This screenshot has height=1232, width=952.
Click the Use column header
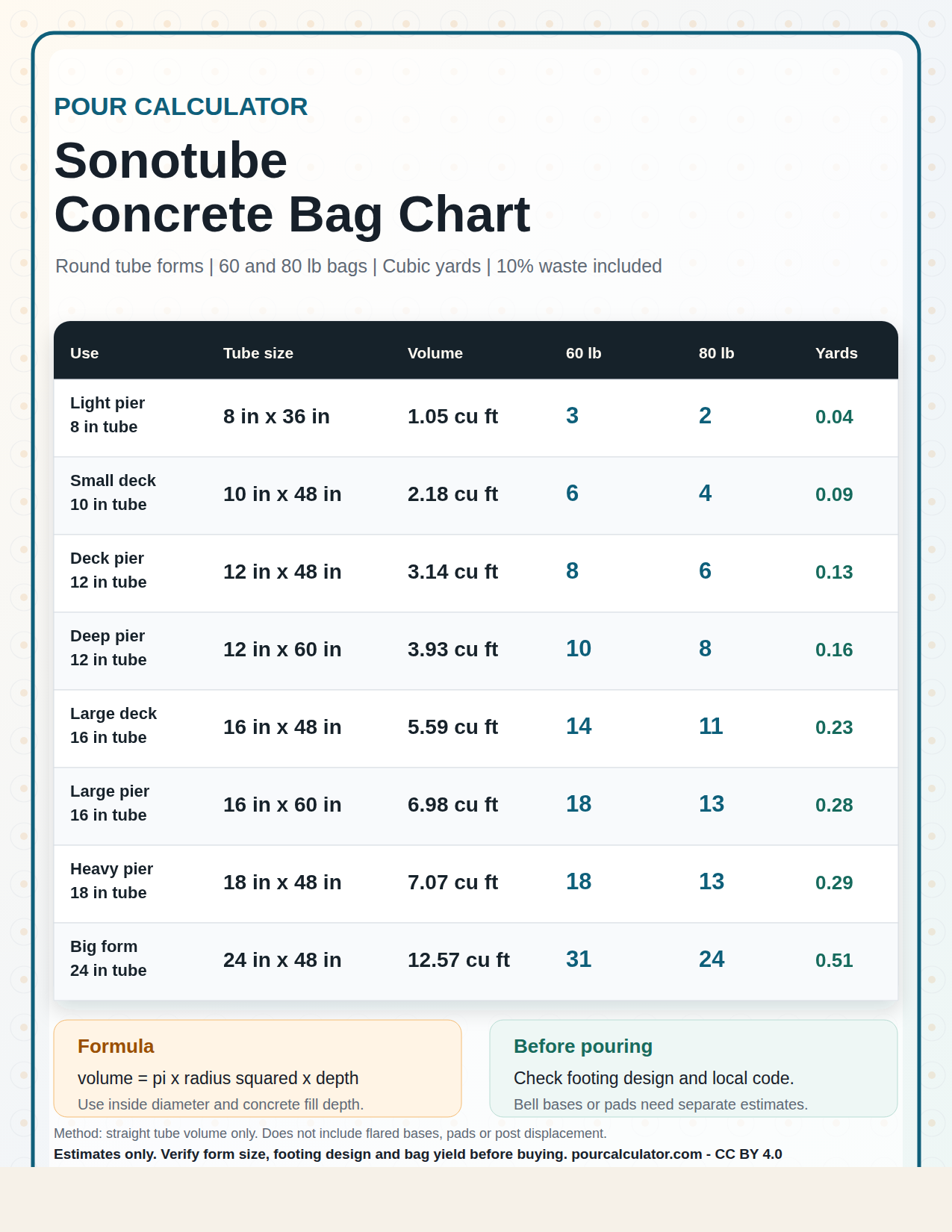coord(84,353)
